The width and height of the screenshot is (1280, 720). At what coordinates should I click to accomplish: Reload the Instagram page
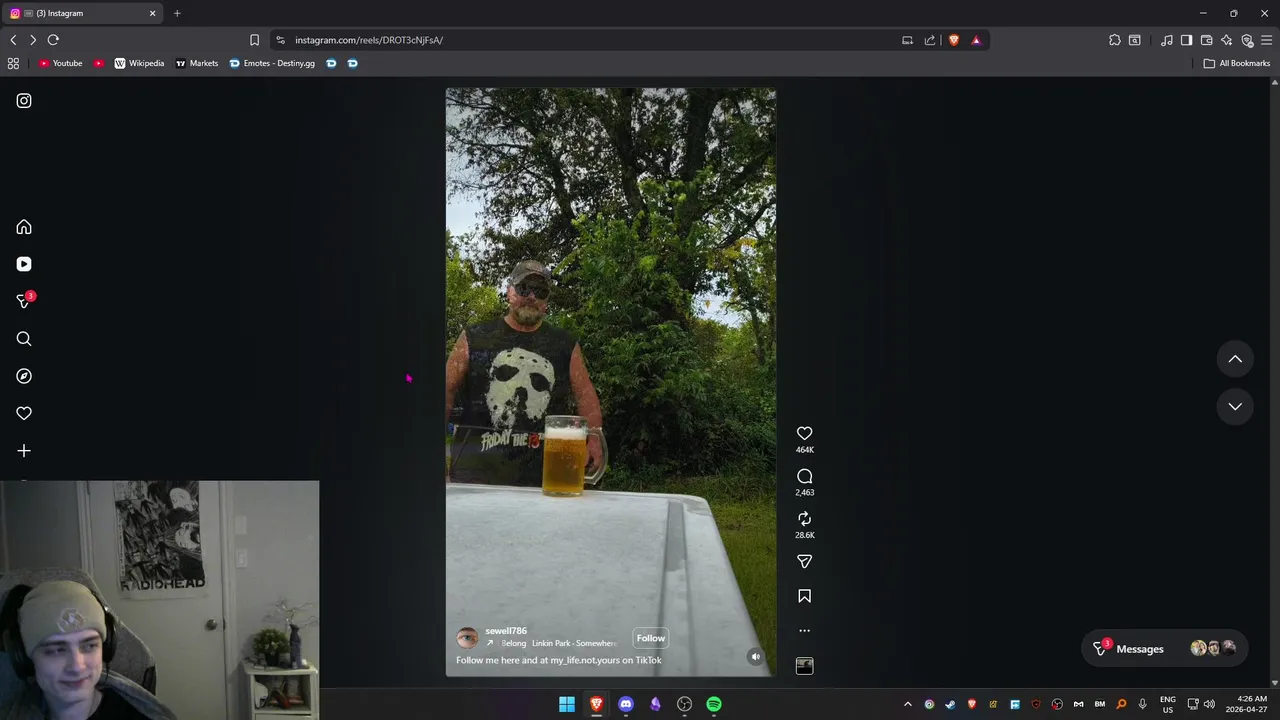point(53,40)
